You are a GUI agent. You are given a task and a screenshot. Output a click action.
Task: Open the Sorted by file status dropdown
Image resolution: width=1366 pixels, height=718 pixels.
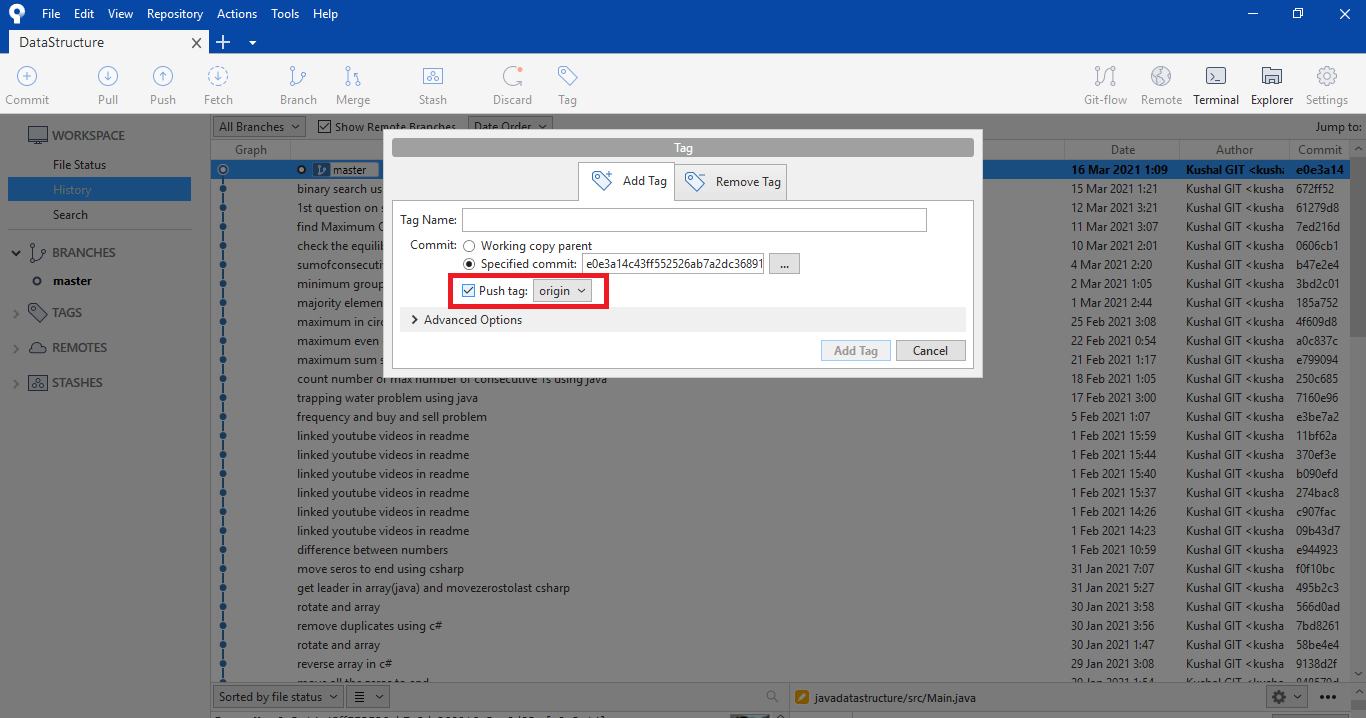(x=278, y=697)
